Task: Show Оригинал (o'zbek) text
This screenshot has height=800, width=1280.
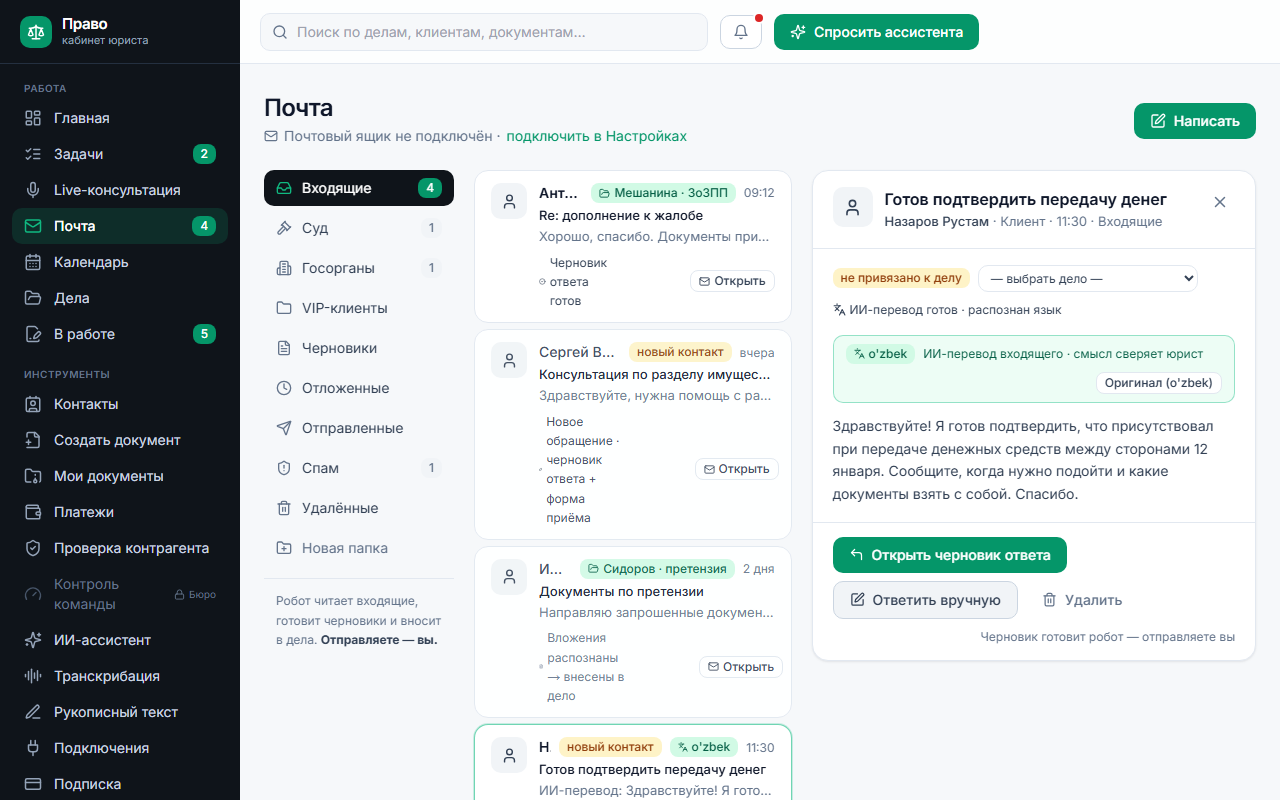Action: pos(1159,383)
